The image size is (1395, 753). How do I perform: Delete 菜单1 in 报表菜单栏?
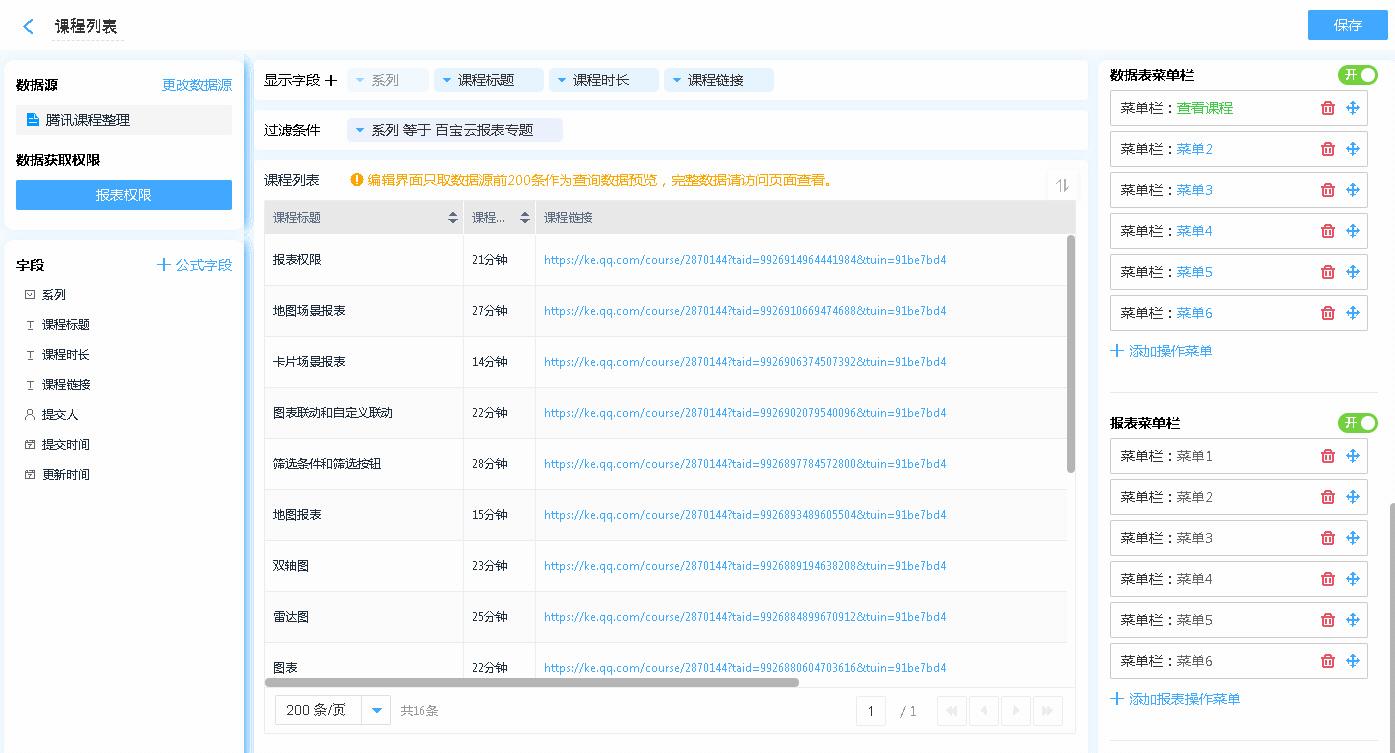coord(1328,456)
